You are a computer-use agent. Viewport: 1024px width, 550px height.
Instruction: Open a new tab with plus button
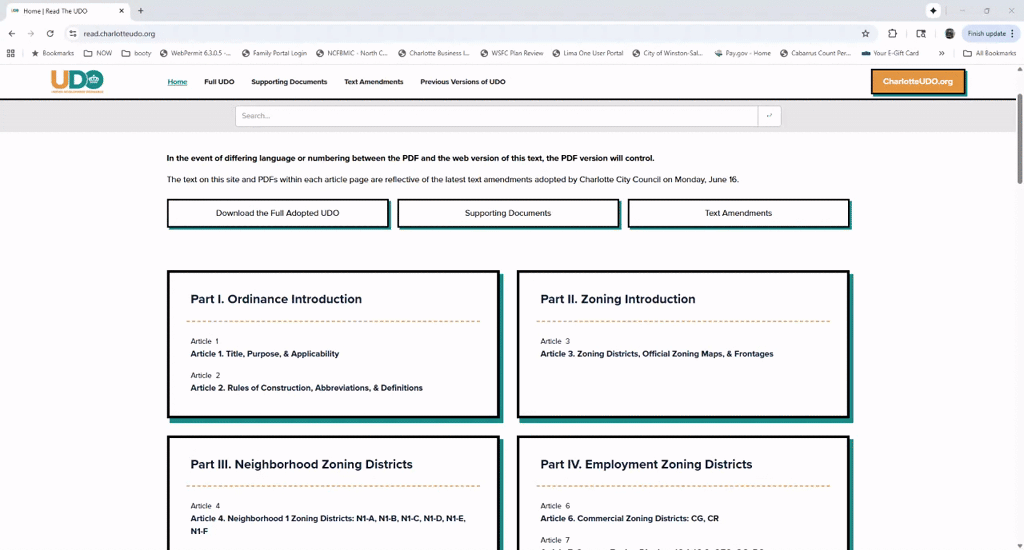click(x=140, y=11)
